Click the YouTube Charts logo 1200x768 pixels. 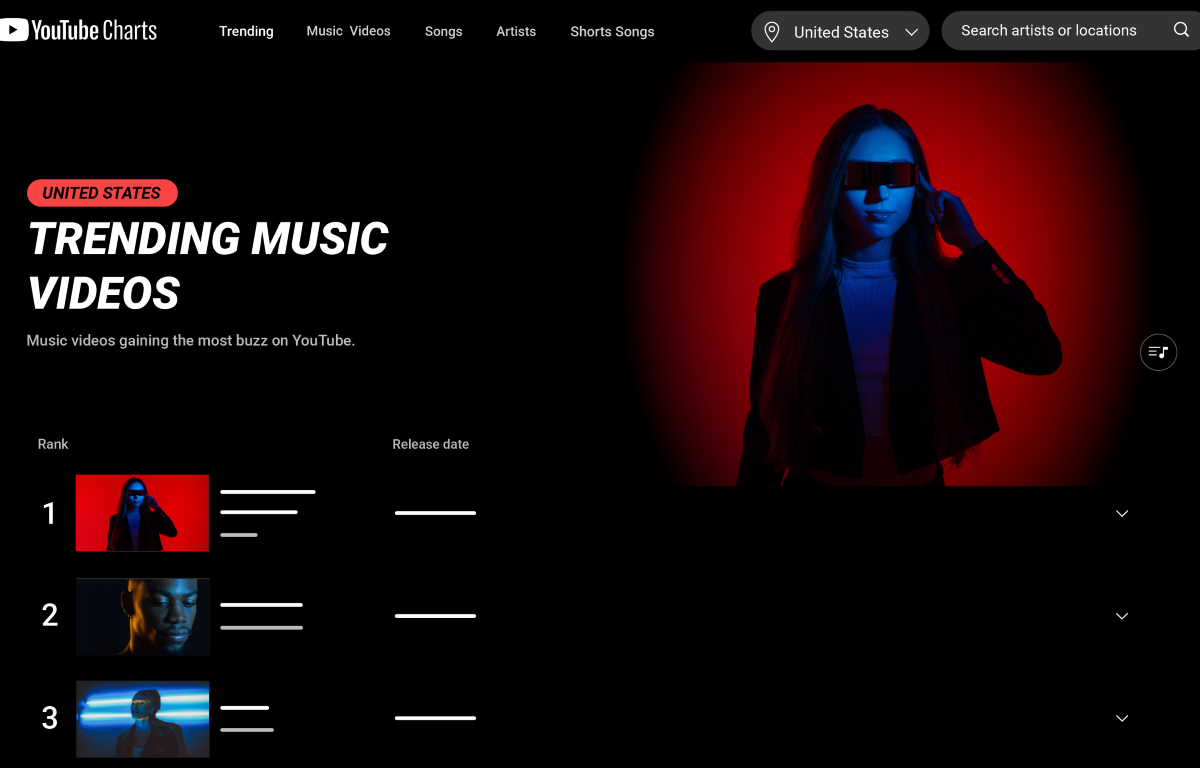78,30
